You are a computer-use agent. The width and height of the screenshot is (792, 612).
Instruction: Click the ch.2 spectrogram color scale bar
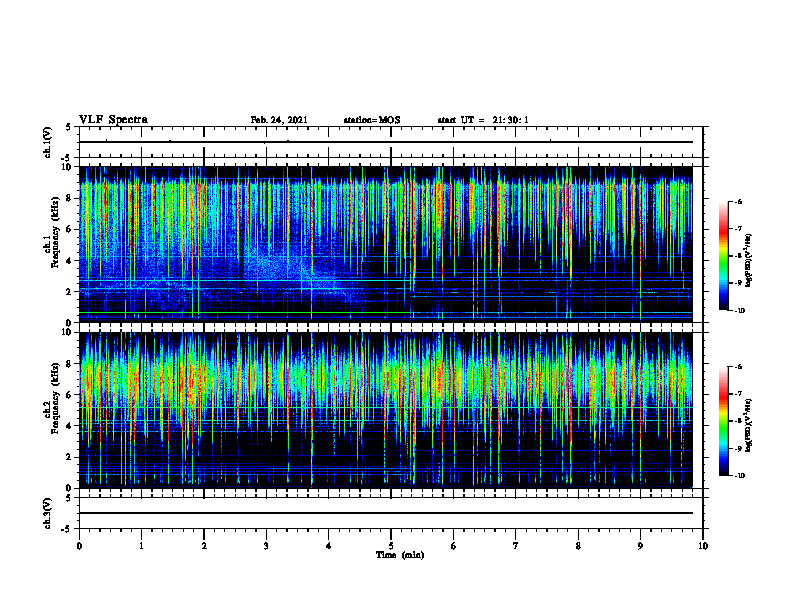point(723,421)
